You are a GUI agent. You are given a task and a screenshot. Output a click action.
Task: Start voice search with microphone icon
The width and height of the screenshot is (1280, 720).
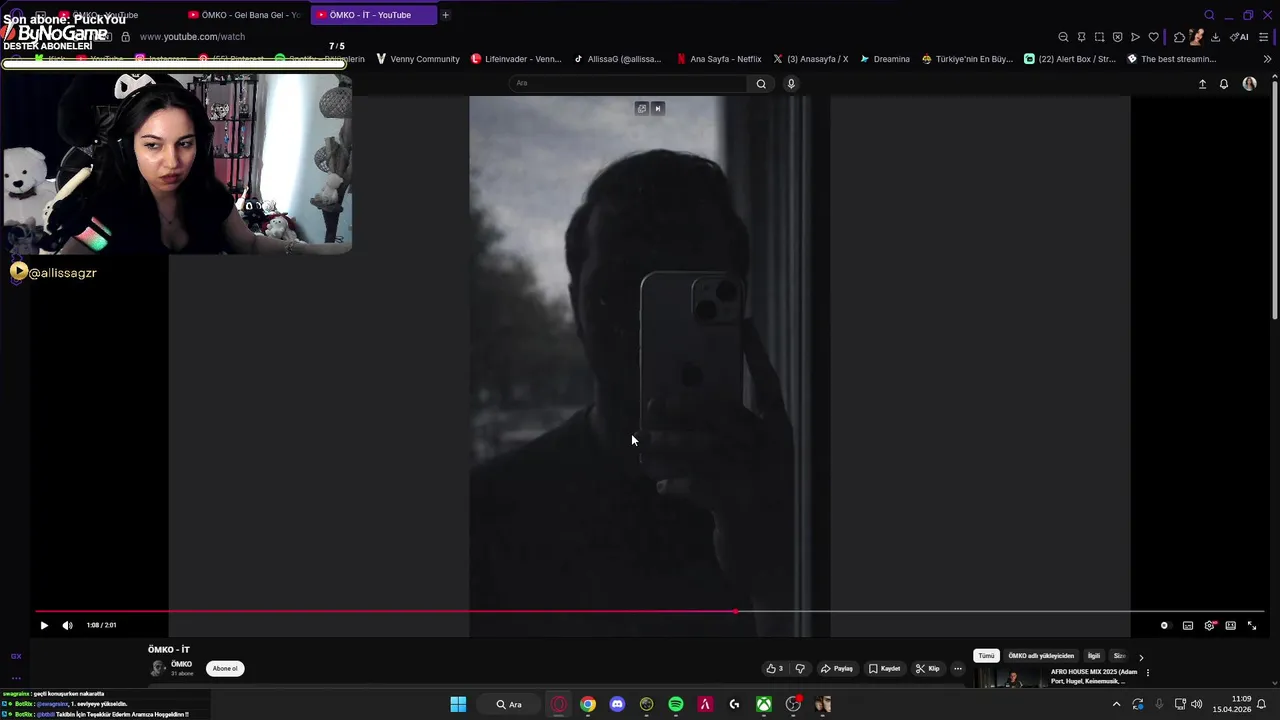click(791, 84)
